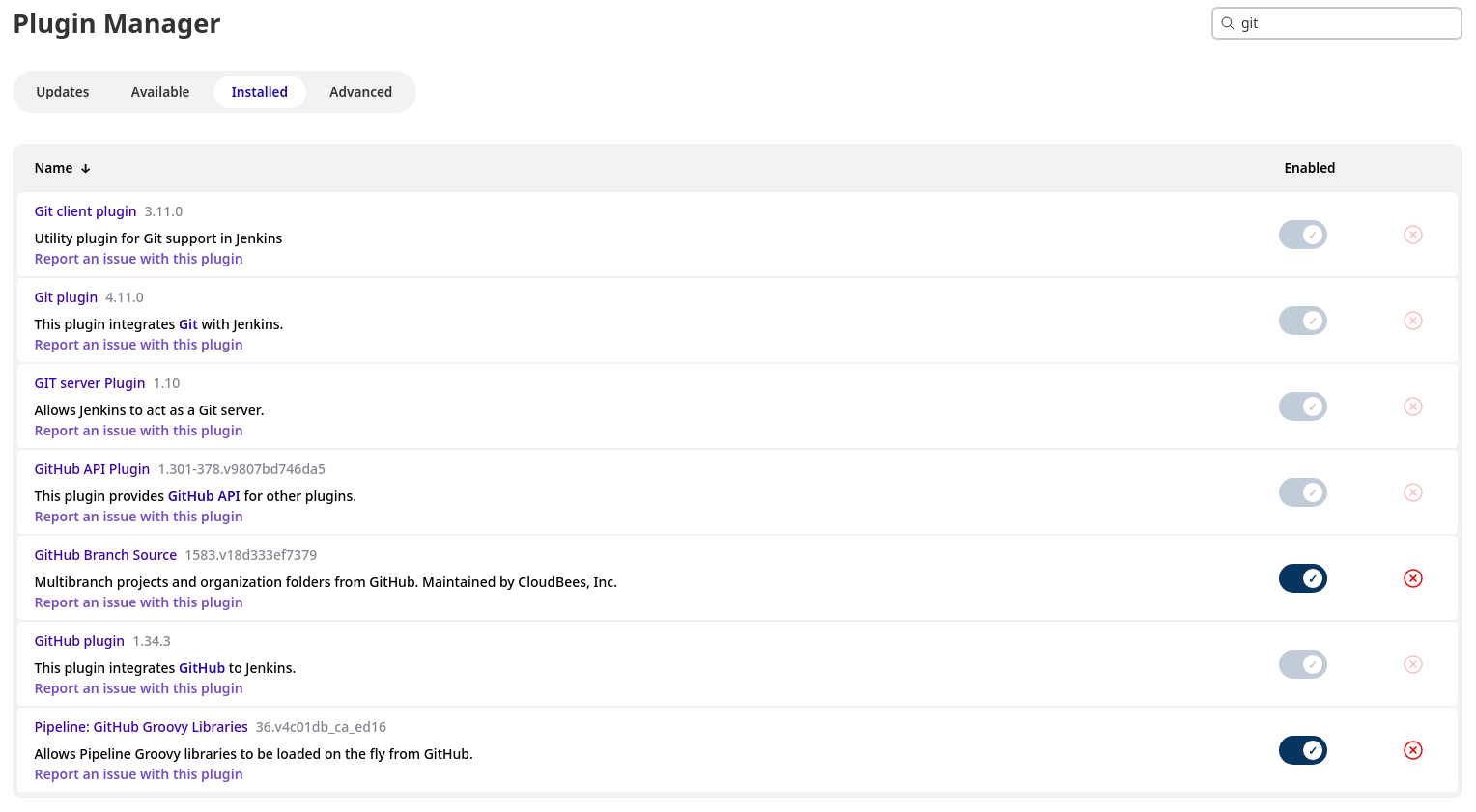Report an issue with GitHub API Plugin

(138, 516)
